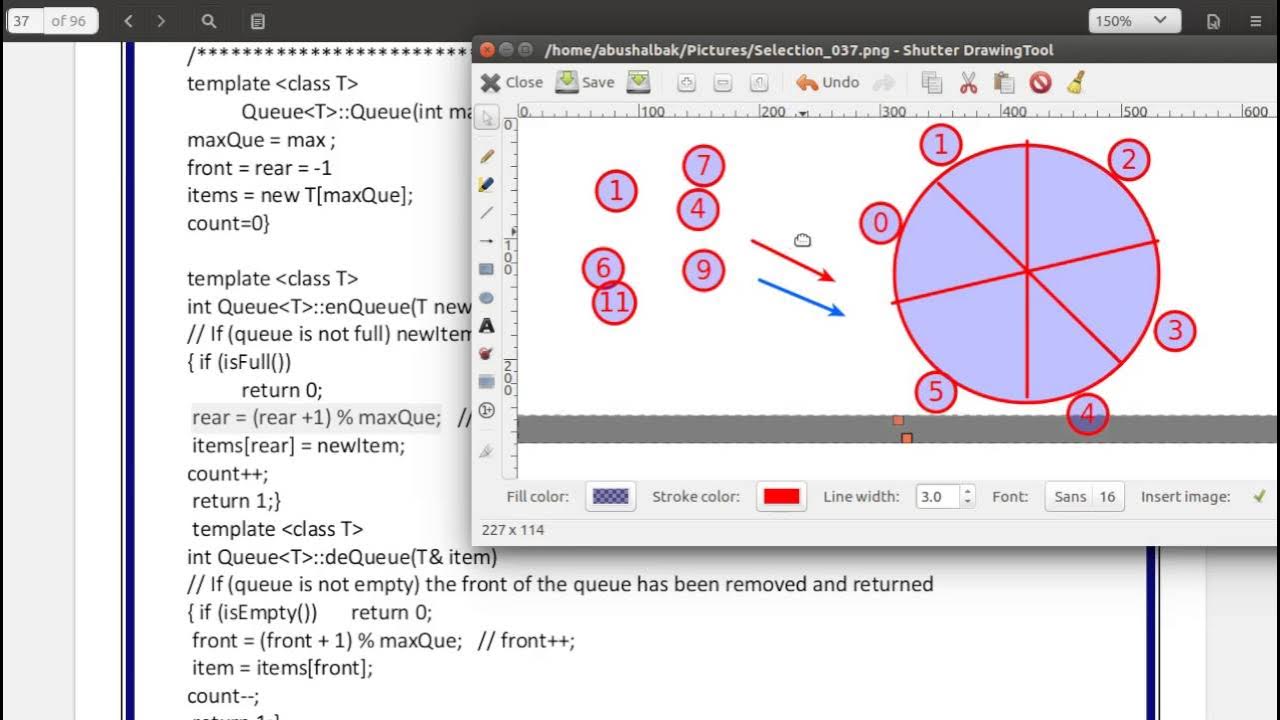Image resolution: width=1280 pixels, height=720 pixels.
Task: Click the Fill color swatch
Action: coord(611,497)
